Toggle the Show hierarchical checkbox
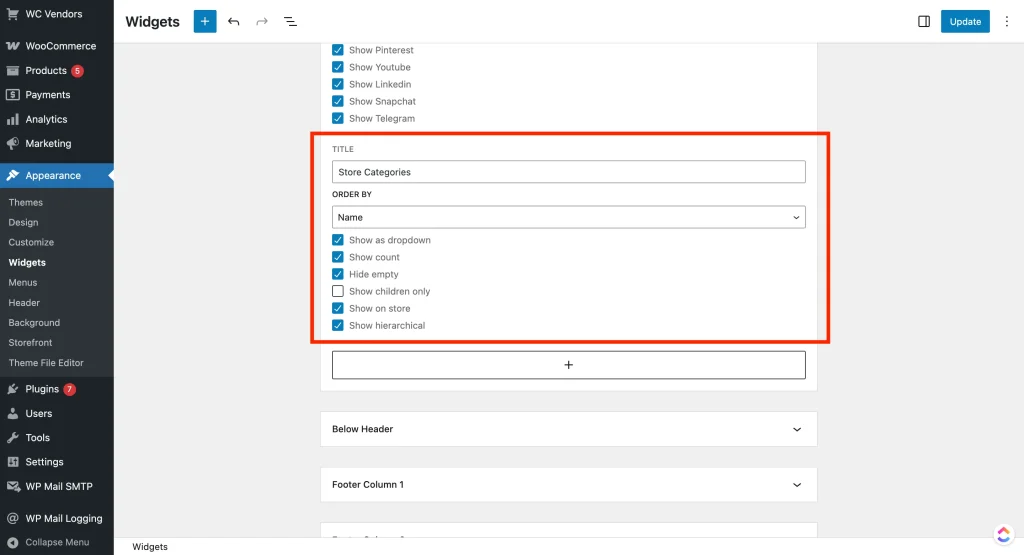Image resolution: width=1024 pixels, height=555 pixels. pyautogui.click(x=338, y=325)
